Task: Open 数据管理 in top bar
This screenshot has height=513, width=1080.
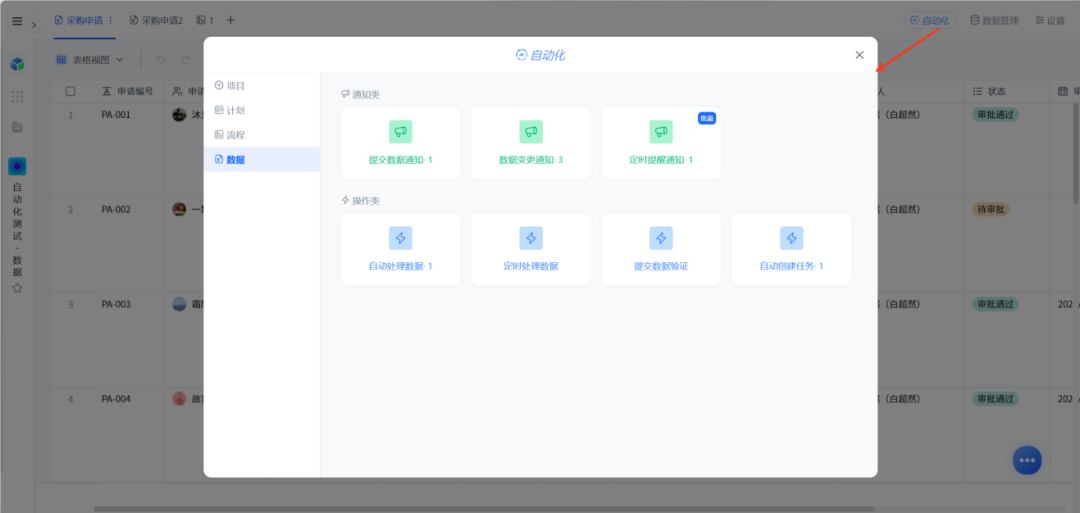Action: 994,21
